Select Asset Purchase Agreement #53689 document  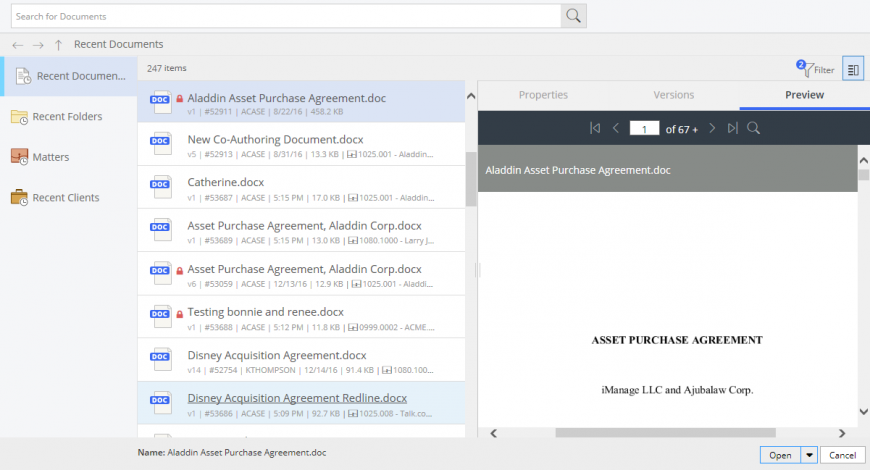(301, 231)
